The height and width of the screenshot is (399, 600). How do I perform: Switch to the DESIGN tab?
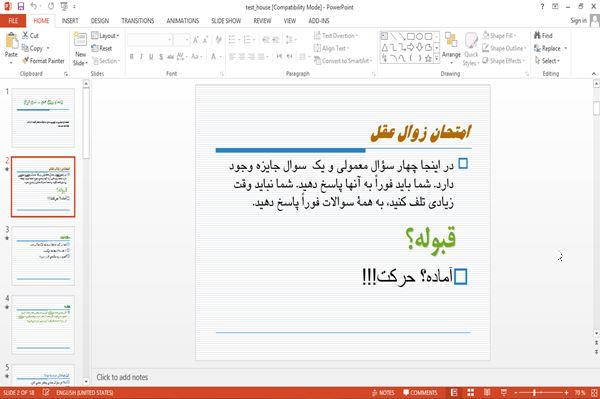tap(100, 21)
